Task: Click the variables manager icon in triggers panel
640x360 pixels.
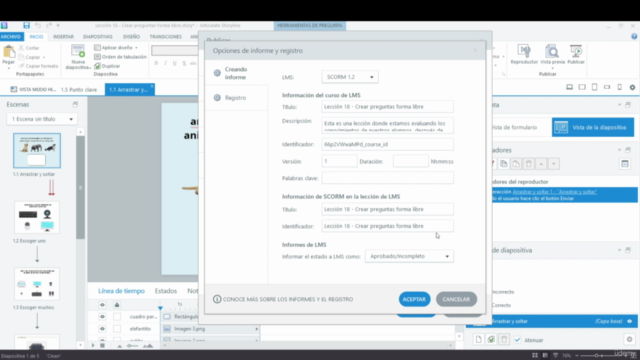Action: click(625, 164)
